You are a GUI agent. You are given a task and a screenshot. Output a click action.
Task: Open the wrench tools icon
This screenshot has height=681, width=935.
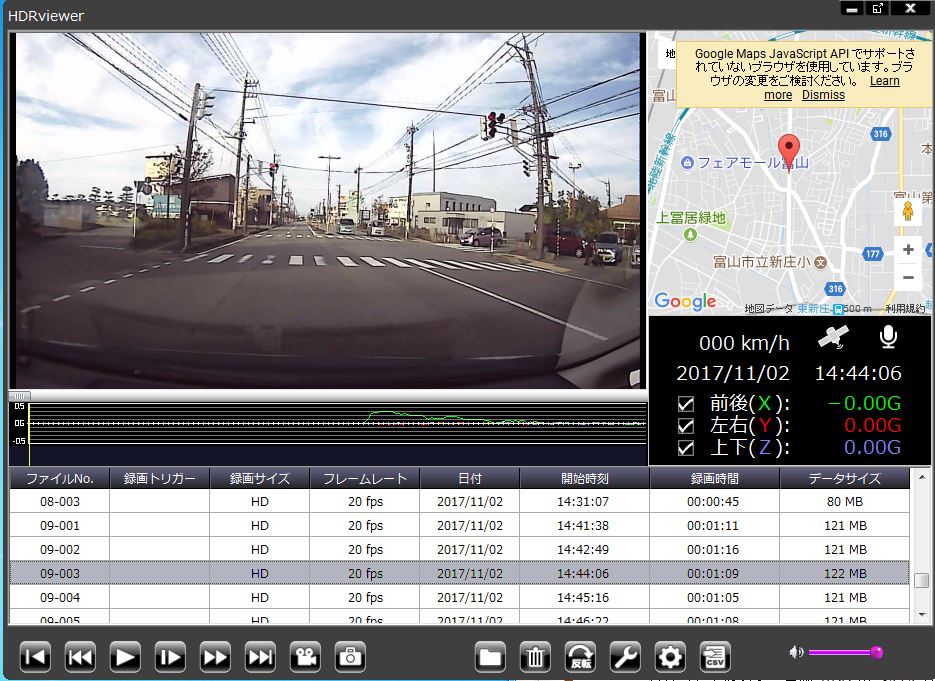[x=625, y=657]
